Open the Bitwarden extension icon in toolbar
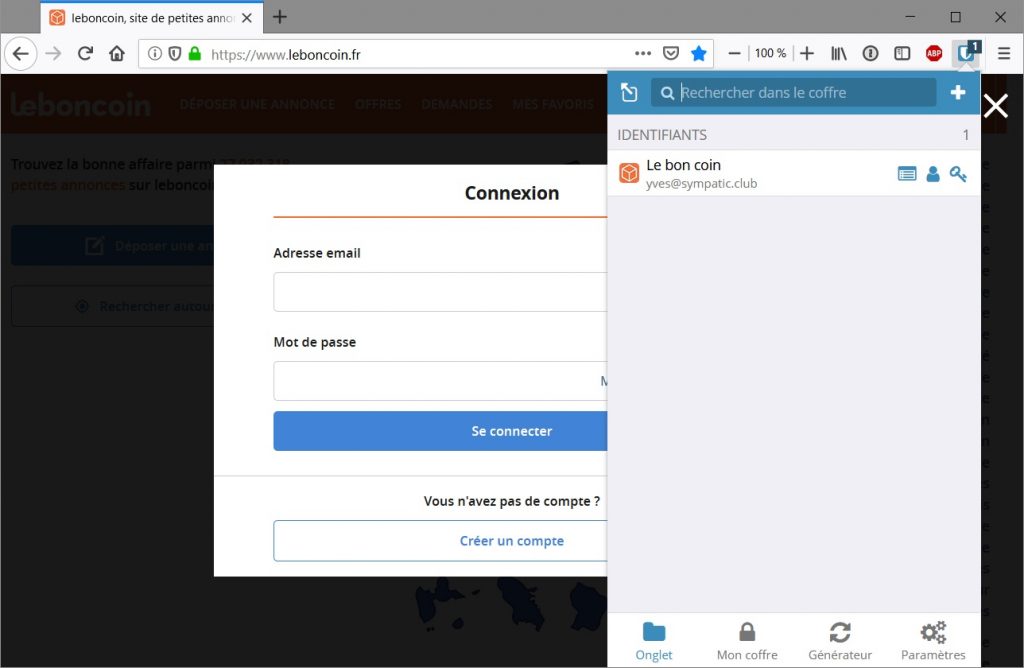The image size is (1024, 668). click(x=966, y=53)
